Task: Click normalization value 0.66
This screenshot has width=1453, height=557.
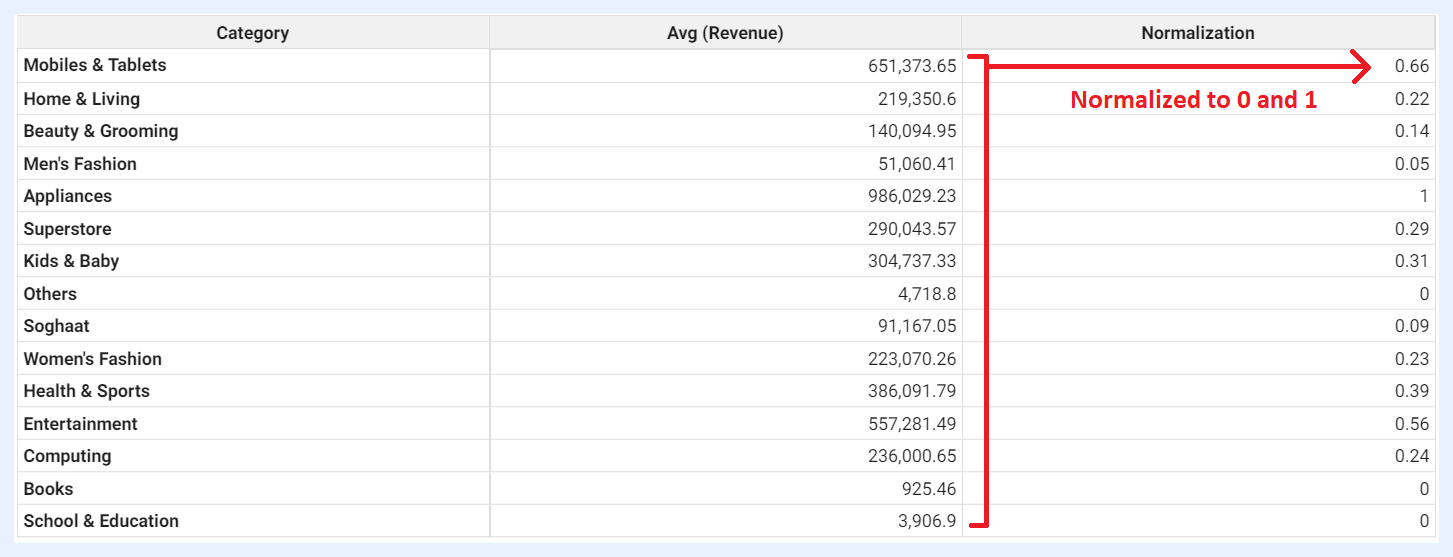Action: point(1412,66)
